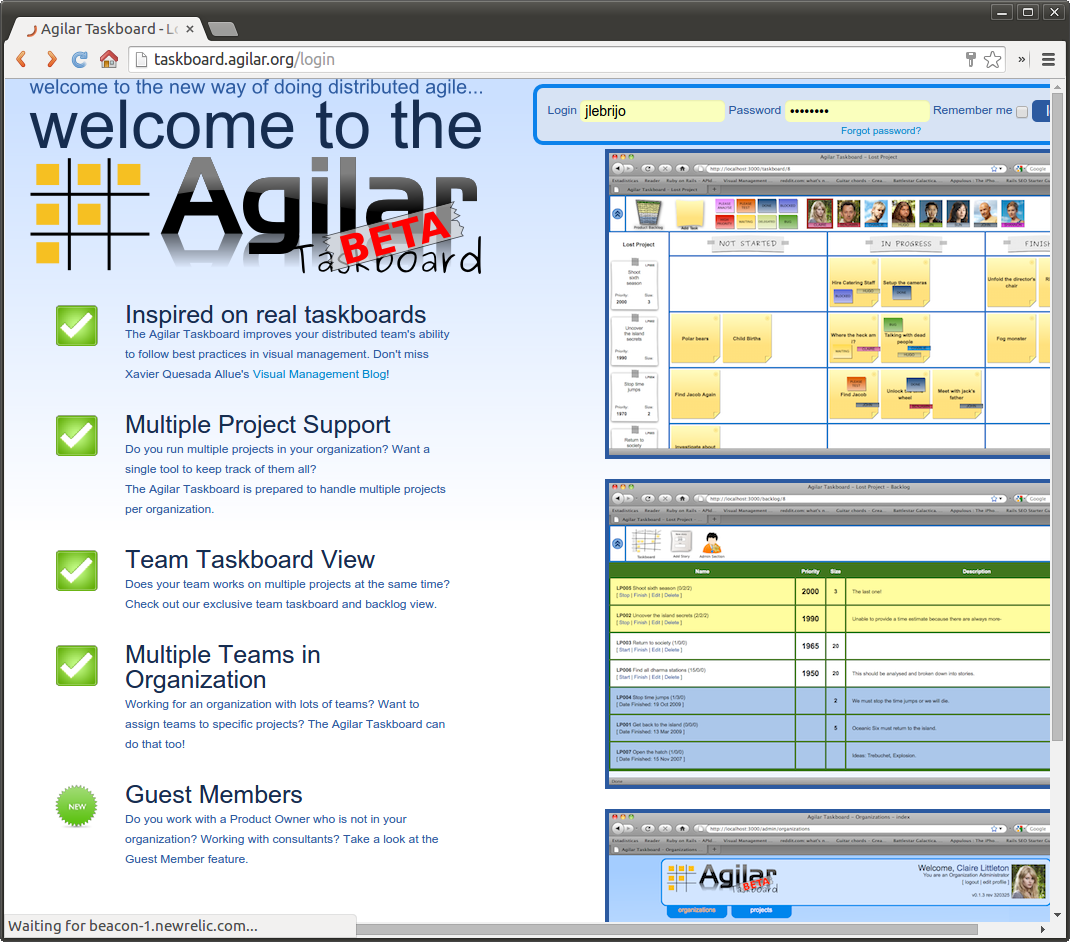Open the Forgot password? link
Viewport: 1070px width, 942px height.
[880, 130]
